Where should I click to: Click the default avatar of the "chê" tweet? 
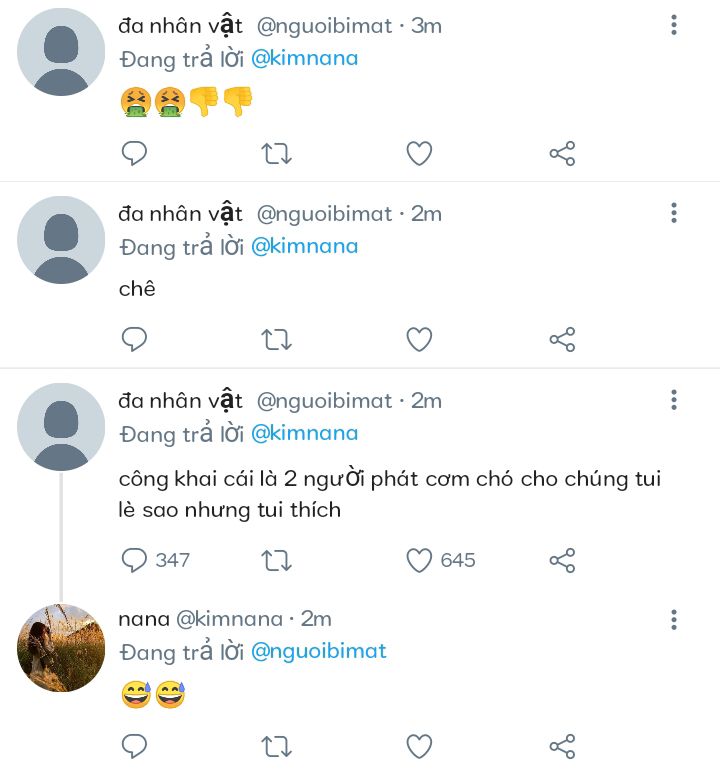point(61,240)
